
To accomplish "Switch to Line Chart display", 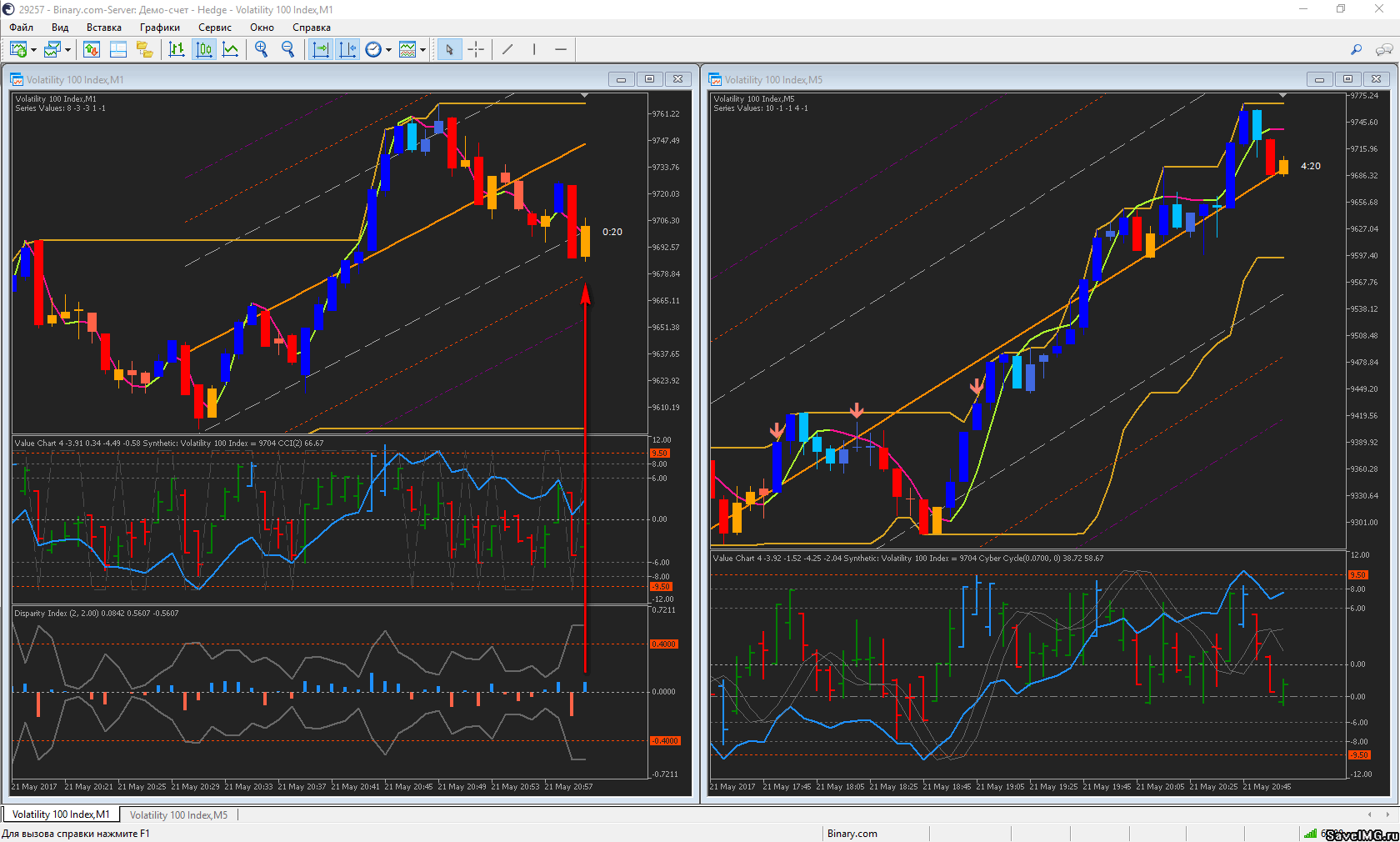I will (x=231, y=50).
